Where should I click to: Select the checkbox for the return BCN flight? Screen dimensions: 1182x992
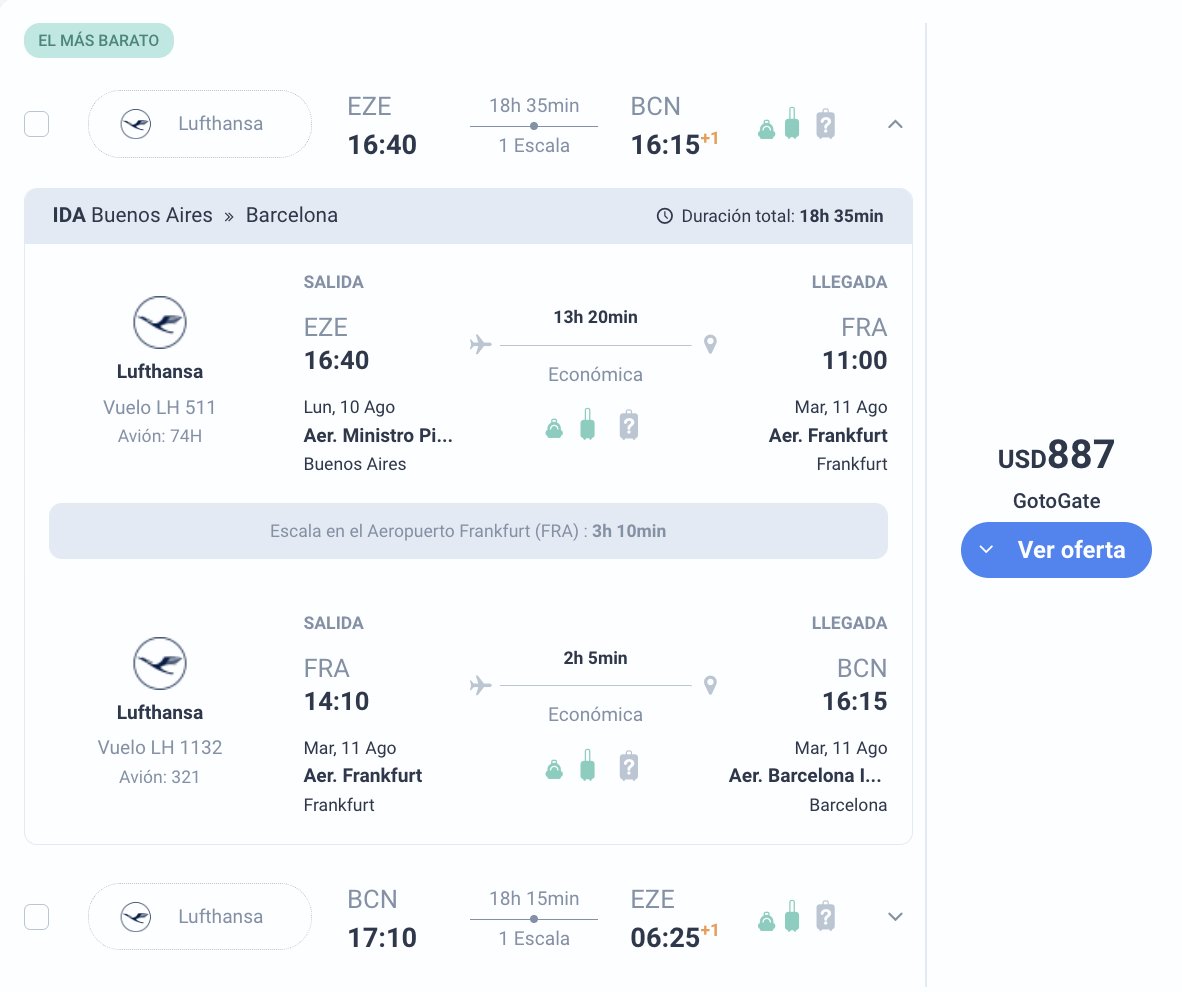(x=36, y=916)
